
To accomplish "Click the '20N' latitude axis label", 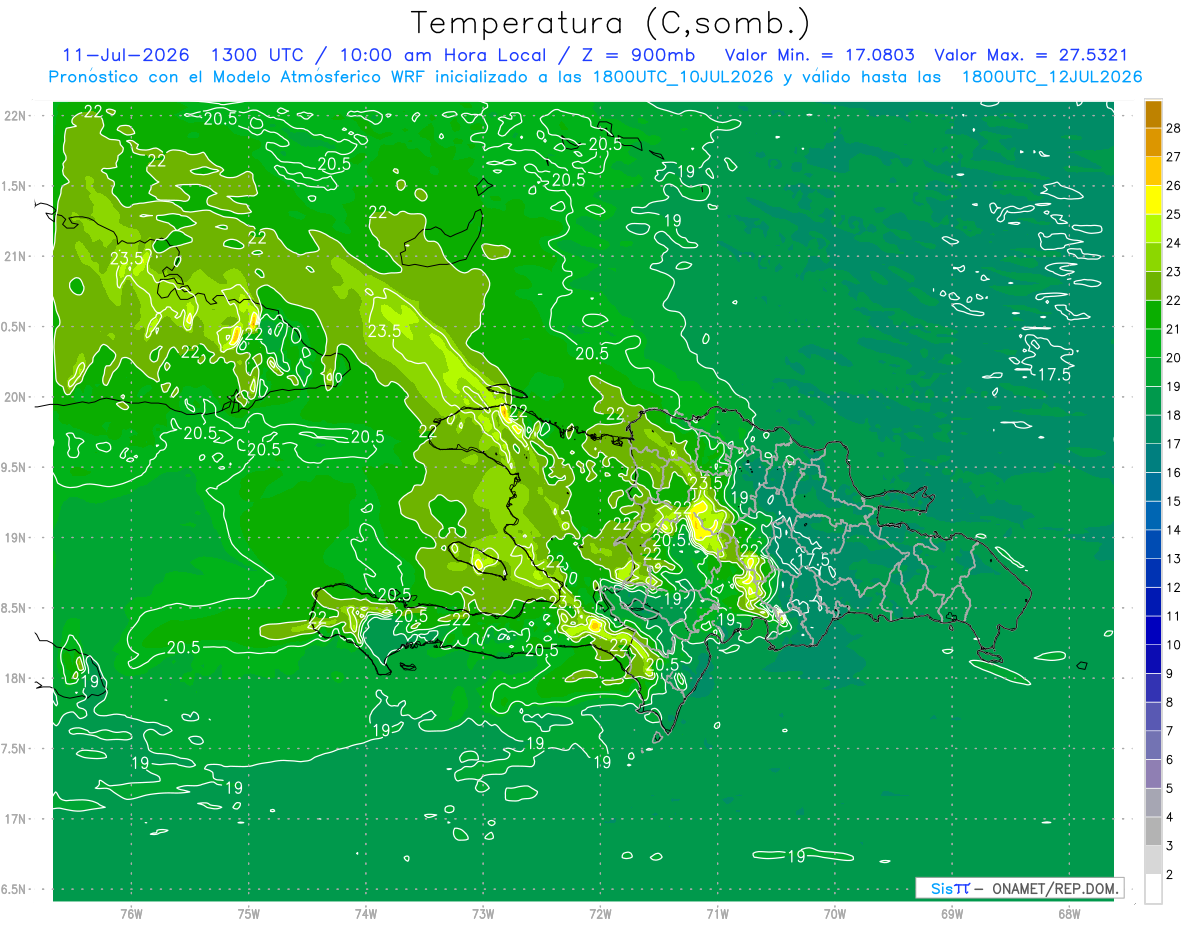I will [x=17, y=397].
